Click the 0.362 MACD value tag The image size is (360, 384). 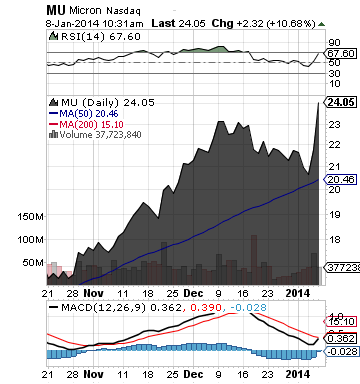[x=340, y=338]
